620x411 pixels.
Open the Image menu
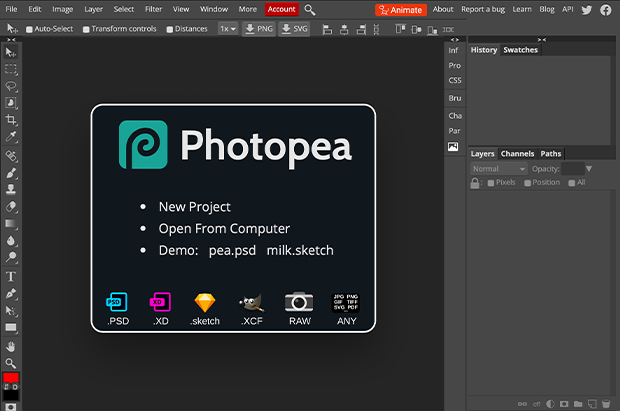point(62,9)
